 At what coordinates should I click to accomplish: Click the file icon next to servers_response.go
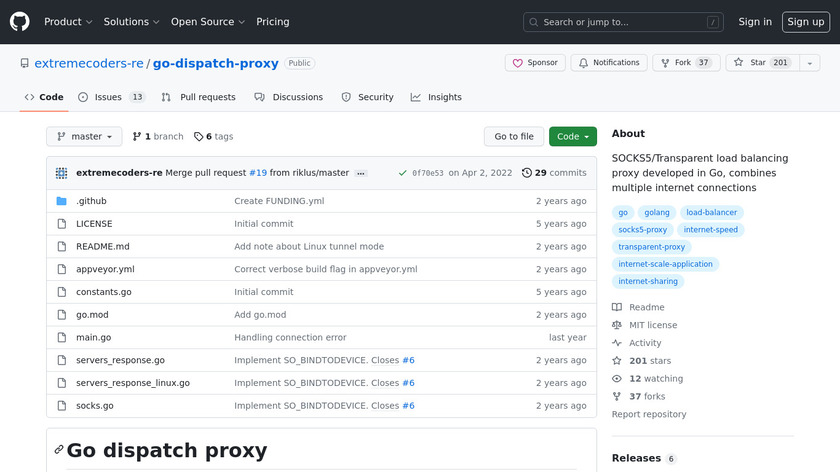(62, 360)
